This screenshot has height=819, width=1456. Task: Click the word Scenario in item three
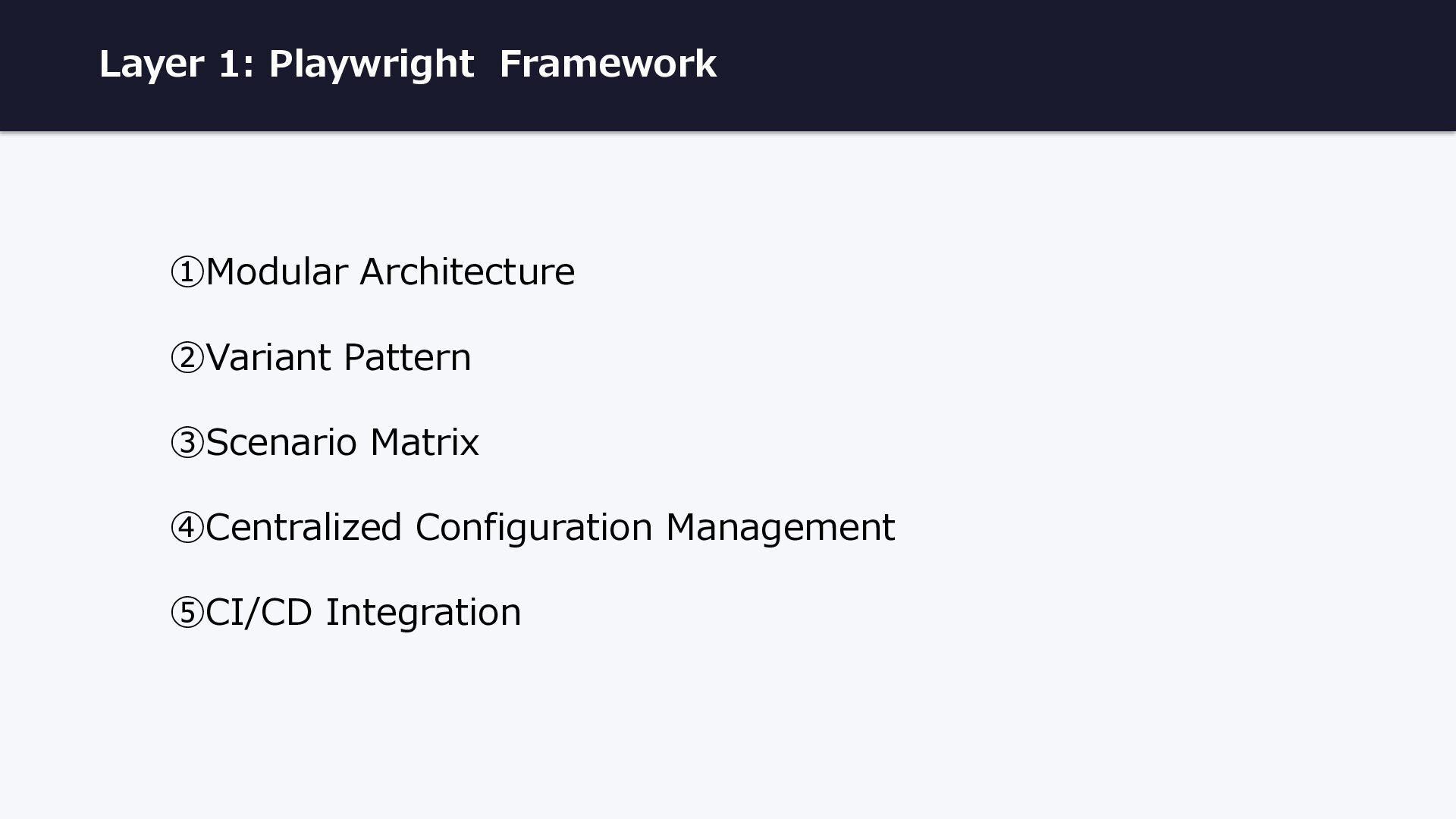(x=281, y=441)
